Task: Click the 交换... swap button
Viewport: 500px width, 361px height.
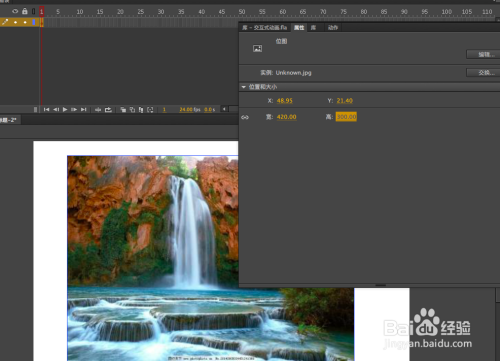Action: (x=483, y=73)
